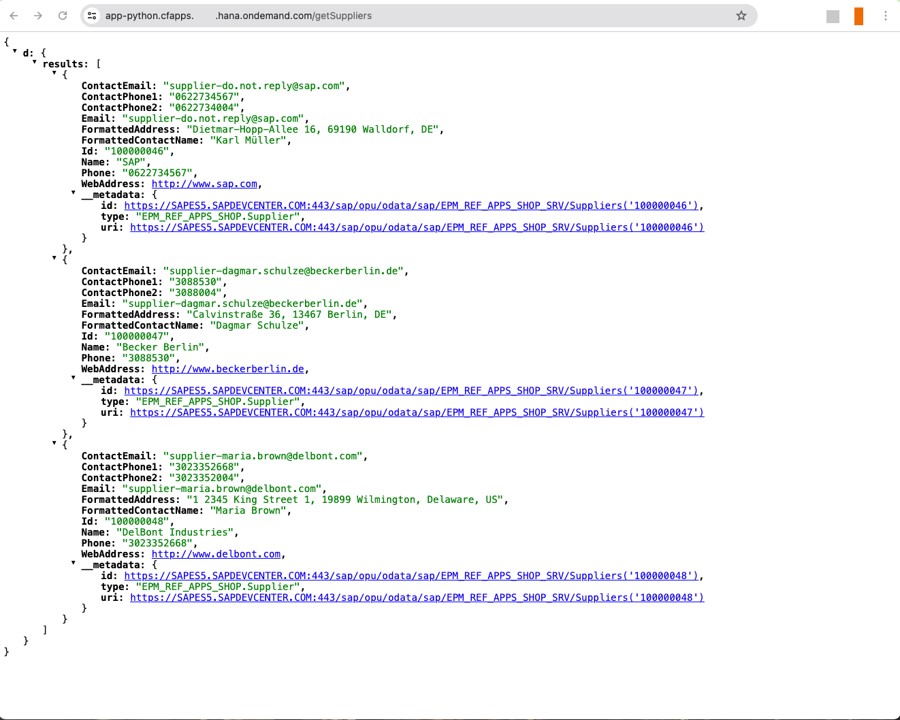Image resolution: width=900 pixels, height=720 pixels.
Task: Collapse the top-level d node
Action: [x=14, y=52]
